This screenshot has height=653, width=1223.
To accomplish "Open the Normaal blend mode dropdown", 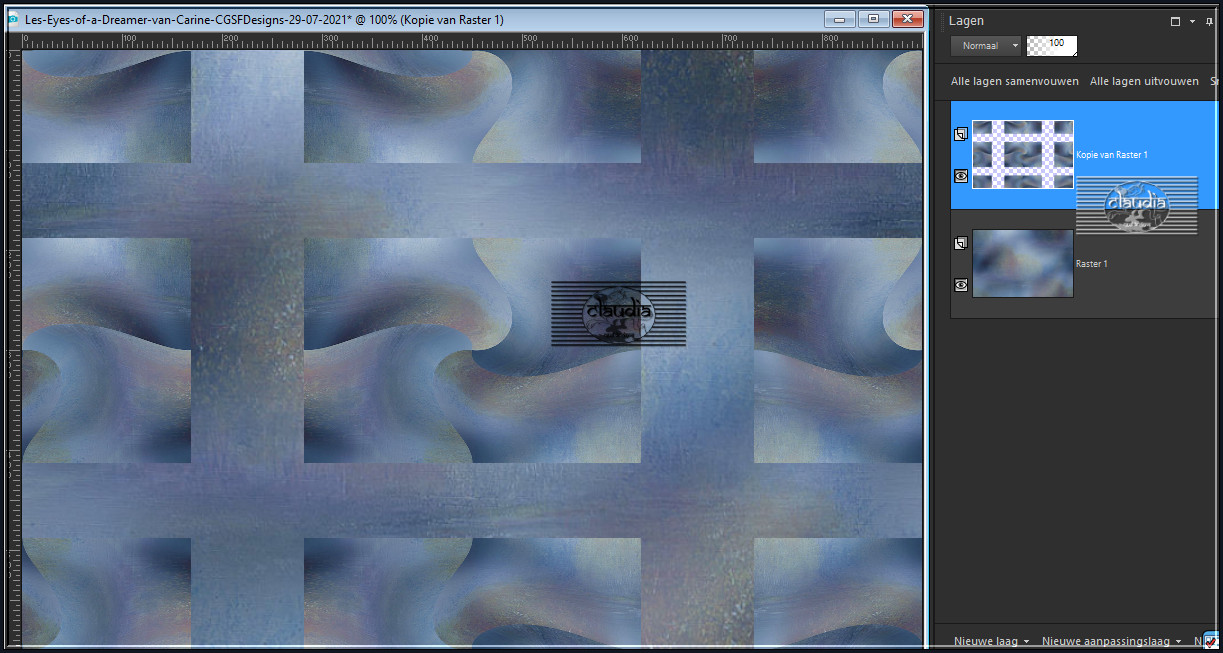I will 986,46.
